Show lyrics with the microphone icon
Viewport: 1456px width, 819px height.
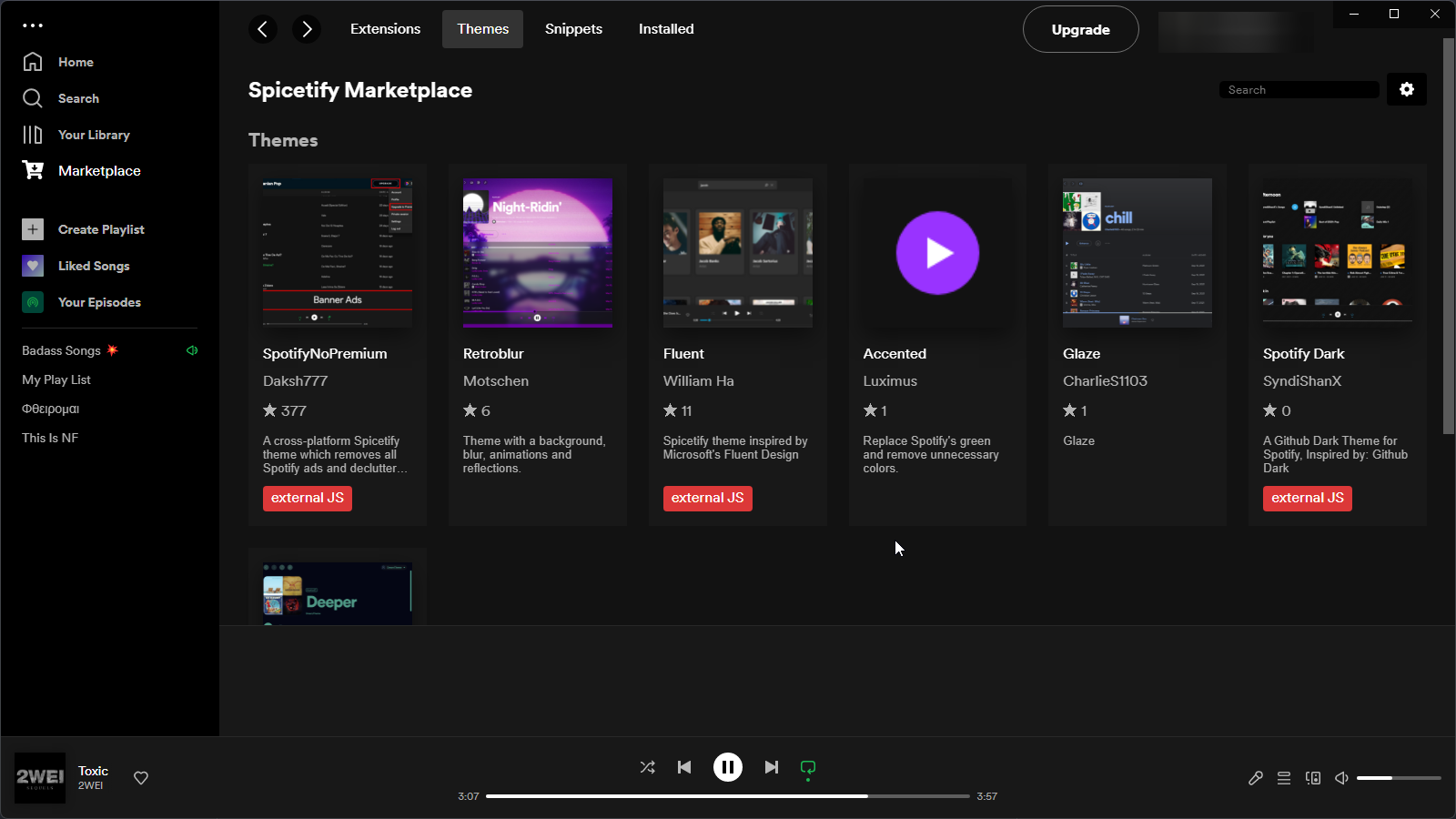point(1255,778)
